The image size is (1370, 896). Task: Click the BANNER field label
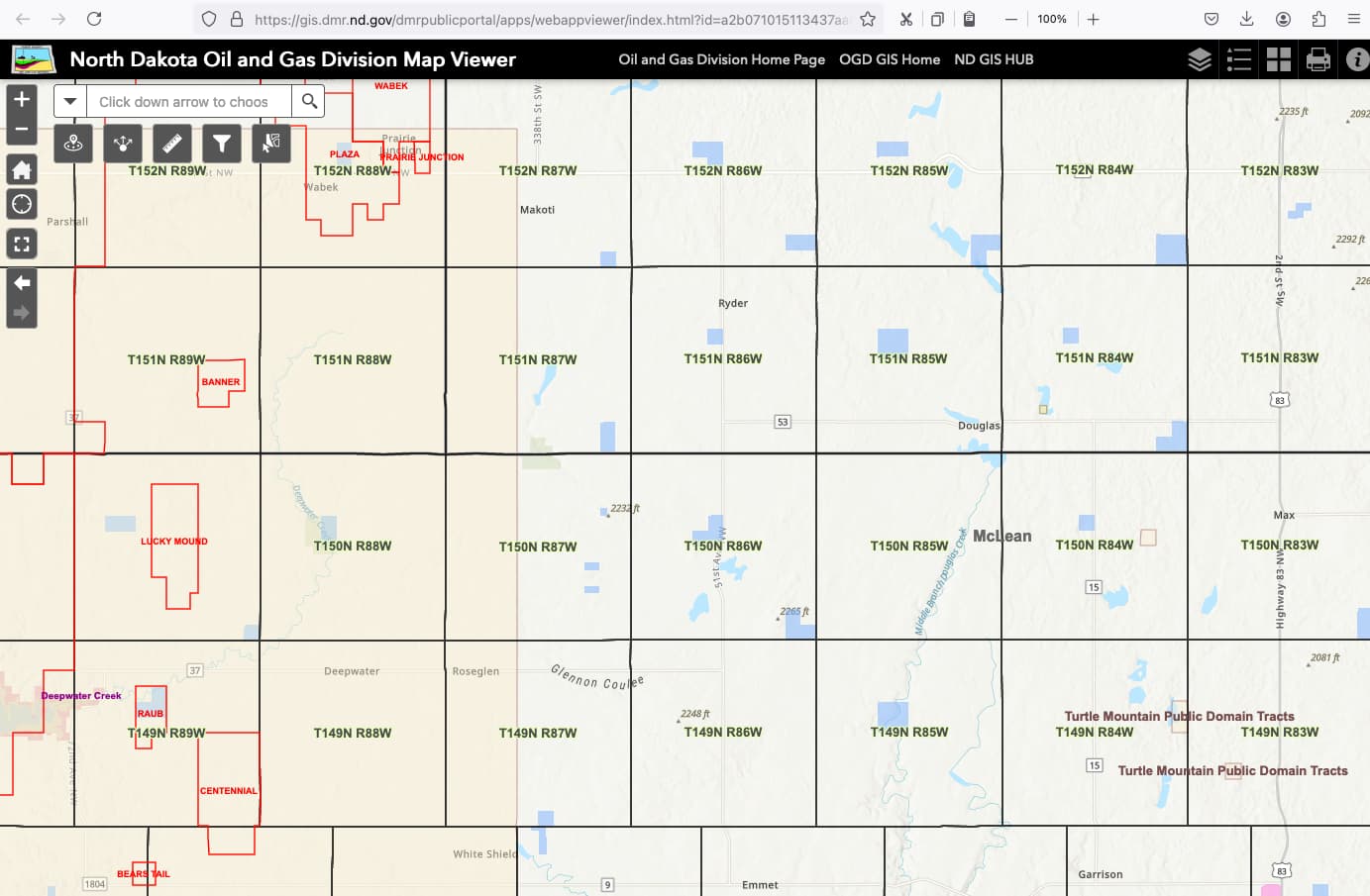click(221, 382)
